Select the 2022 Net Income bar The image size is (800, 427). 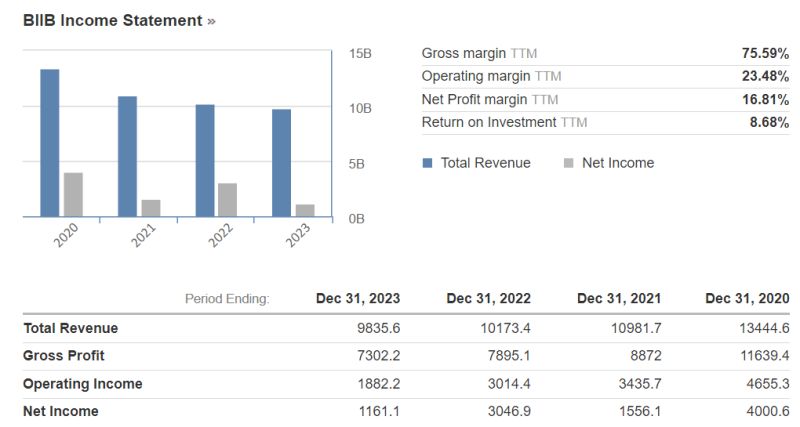coord(228,200)
